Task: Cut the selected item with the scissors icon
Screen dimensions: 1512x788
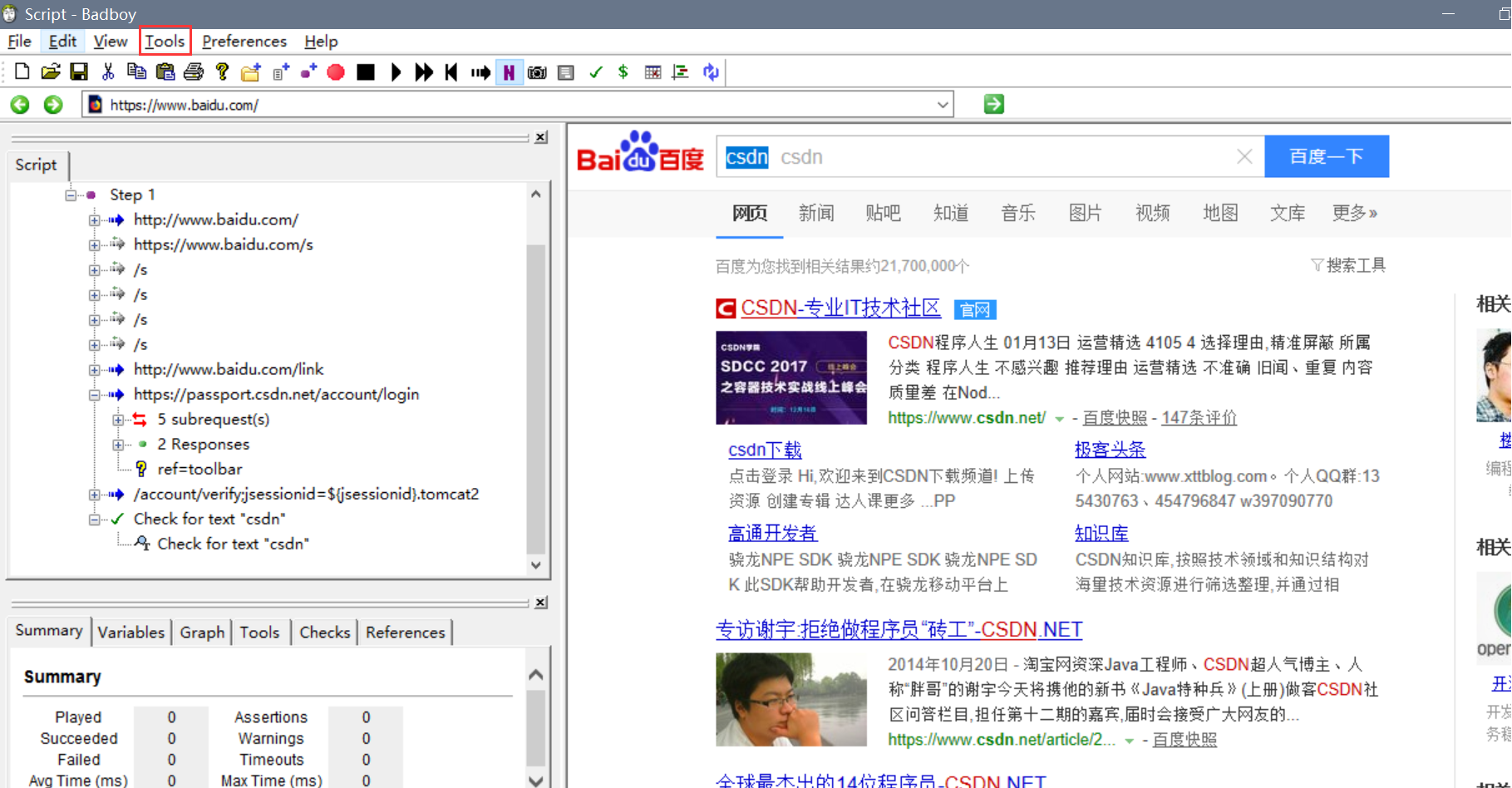Action: click(x=108, y=72)
